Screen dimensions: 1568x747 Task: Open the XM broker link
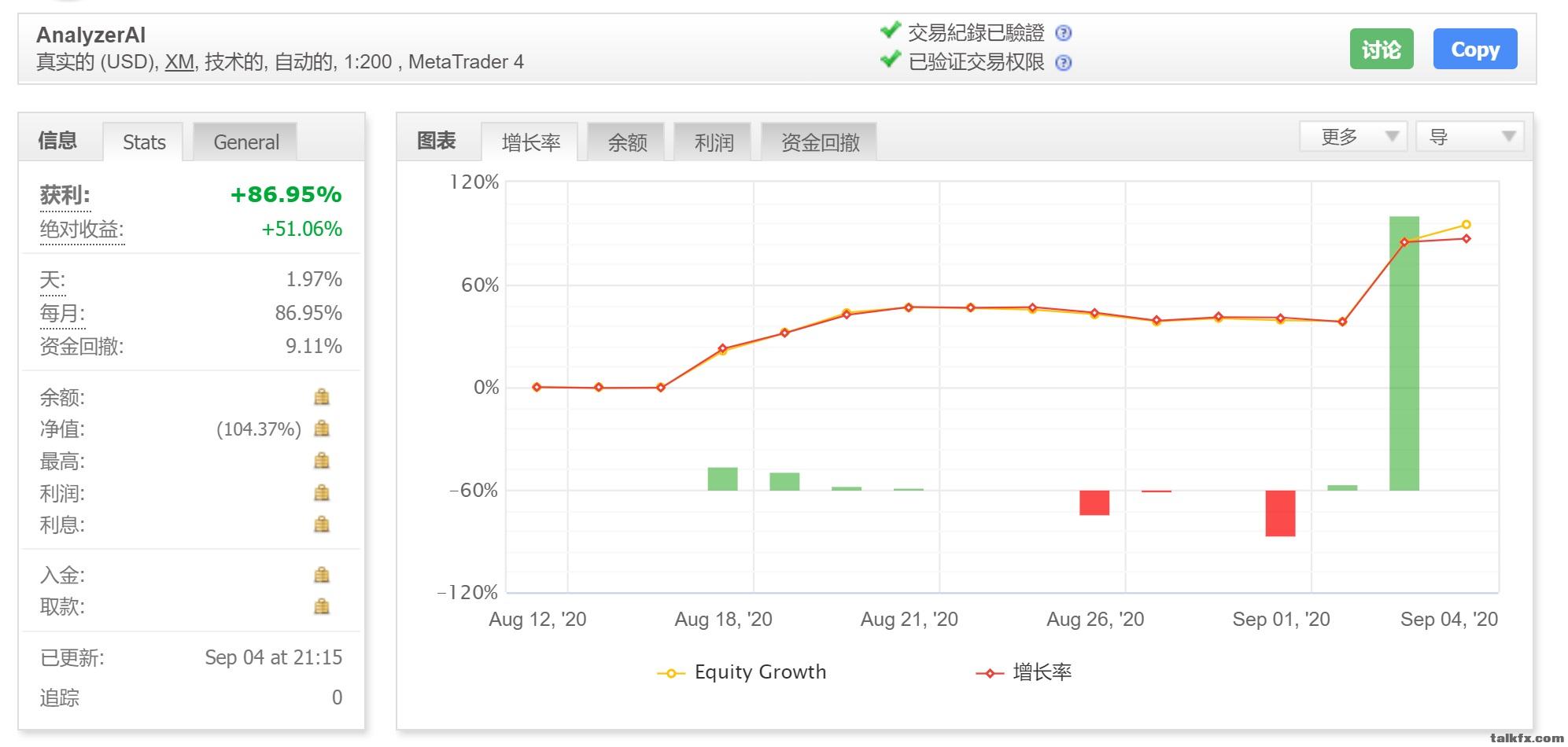coord(179,62)
